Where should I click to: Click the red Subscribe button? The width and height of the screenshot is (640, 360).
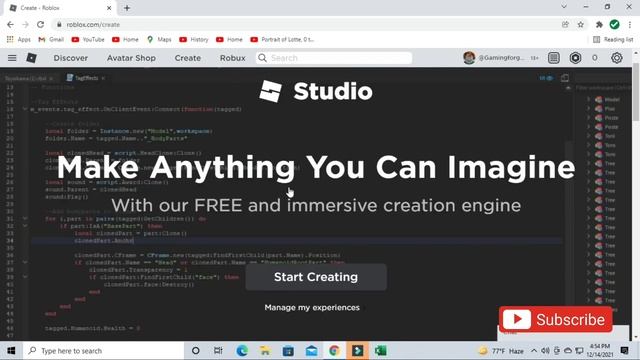pyautogui.click(x=556, y=320)
